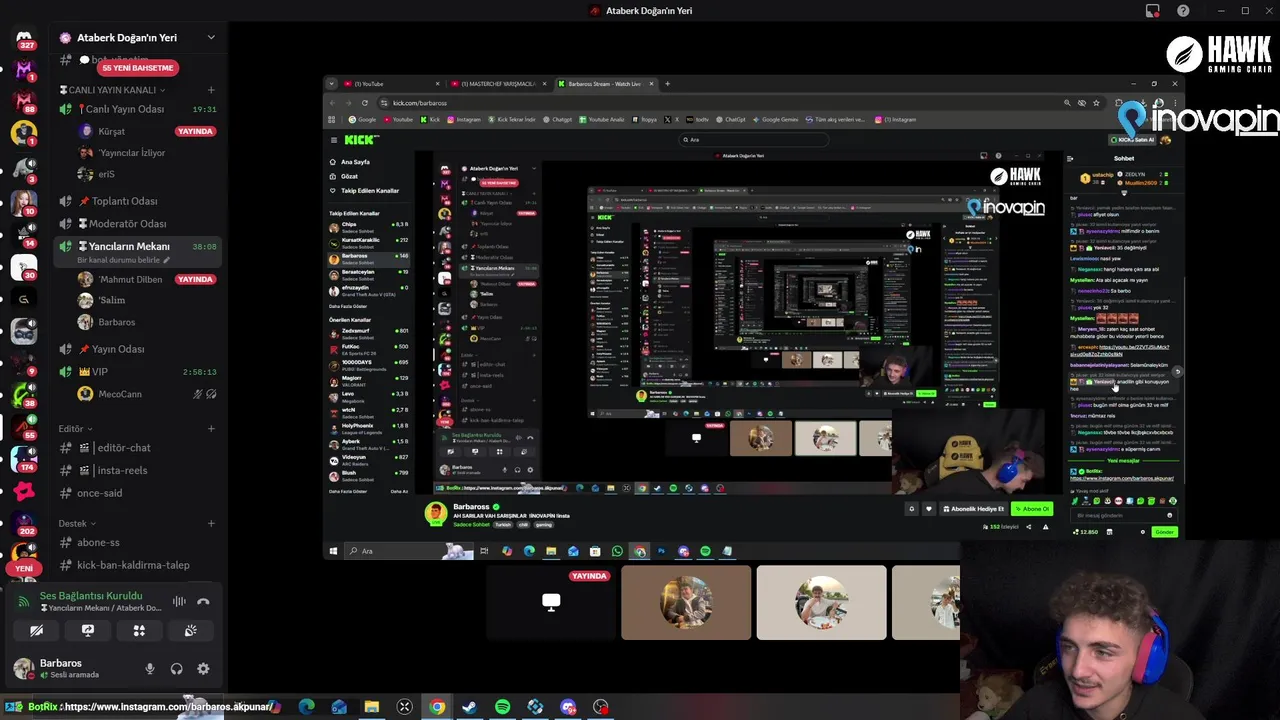Image resolution: width=1280 pixels, height=720 pixels.
Task: Open second participant video tile in call
Action: [821, 602]
